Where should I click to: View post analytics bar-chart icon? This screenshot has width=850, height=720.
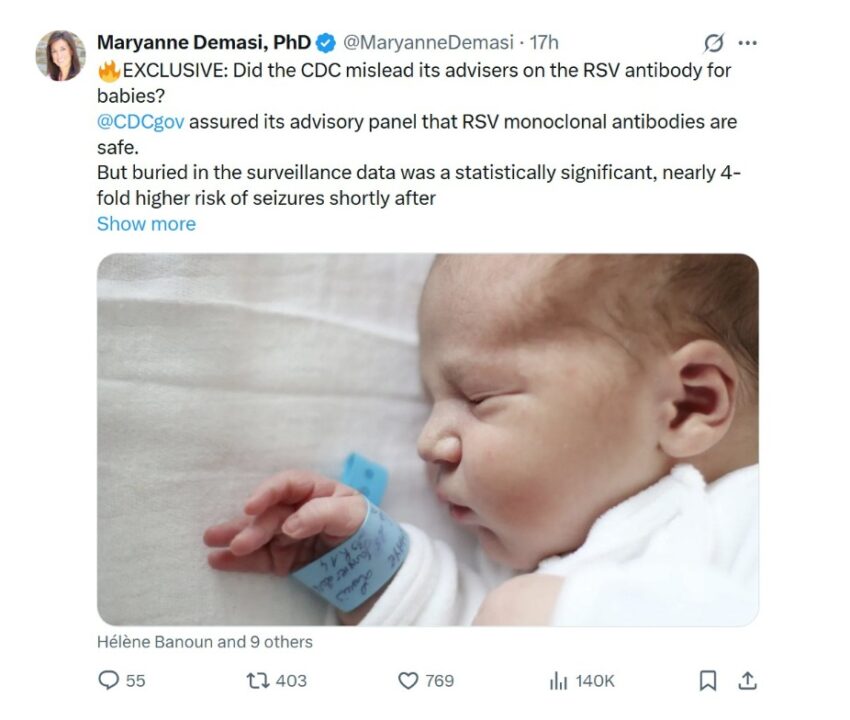tap(558, 681)
